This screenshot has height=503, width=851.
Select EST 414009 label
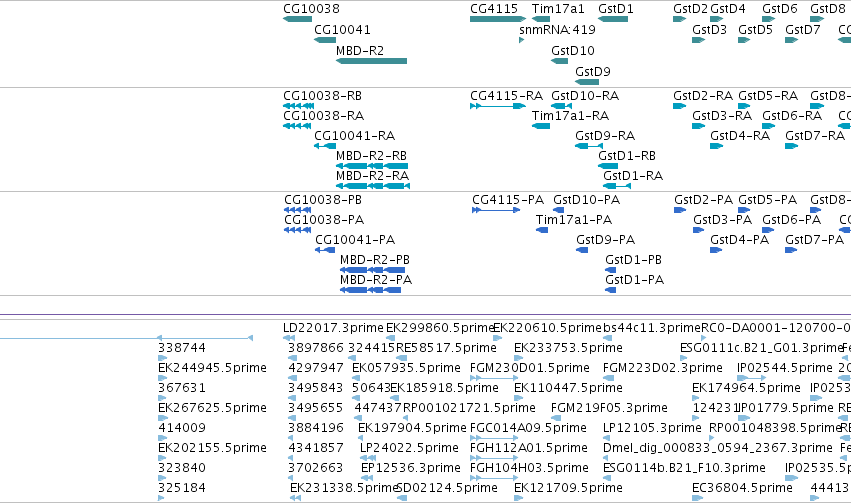182,429
